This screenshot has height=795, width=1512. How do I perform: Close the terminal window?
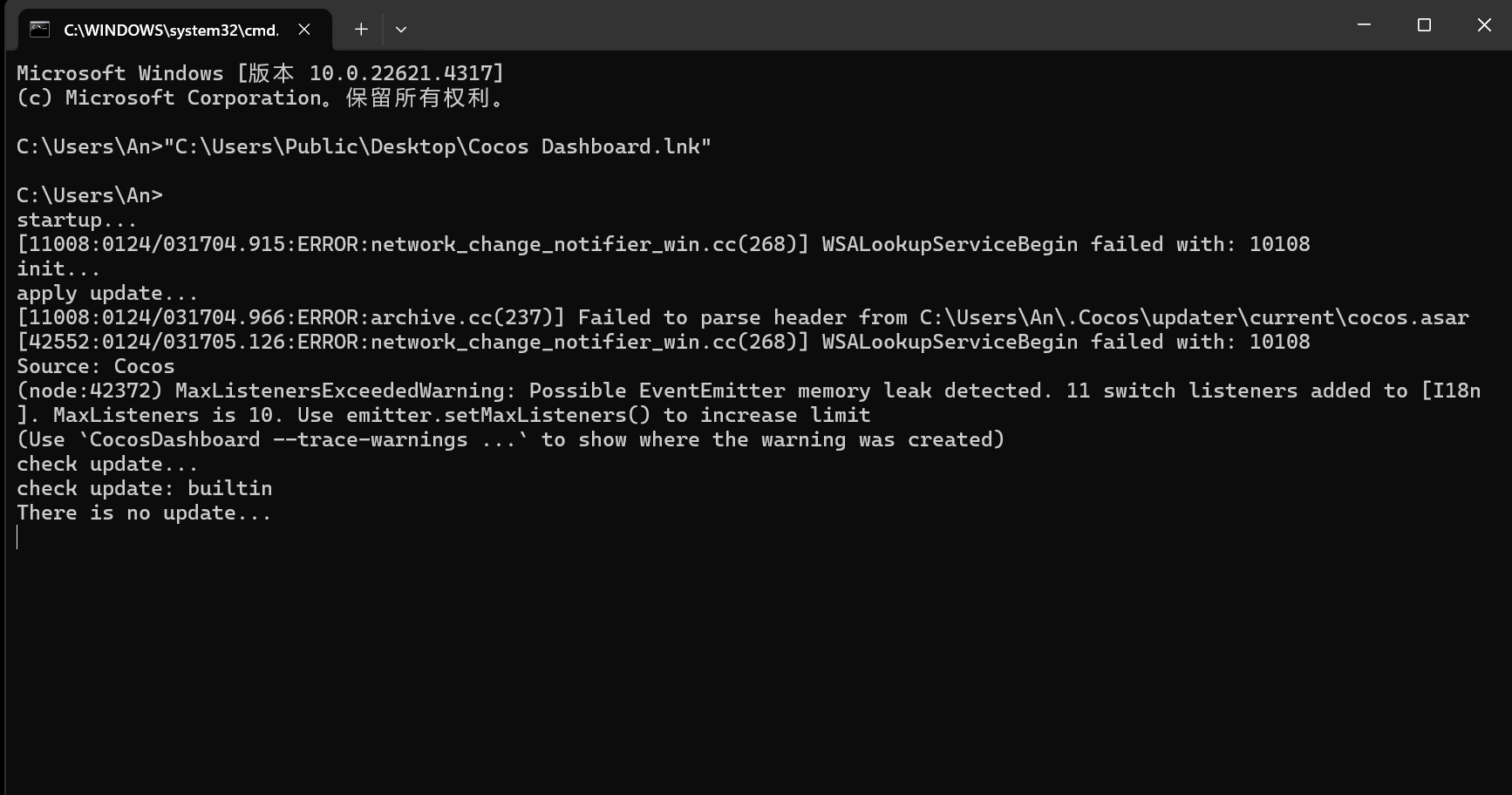pos(1484,25)
